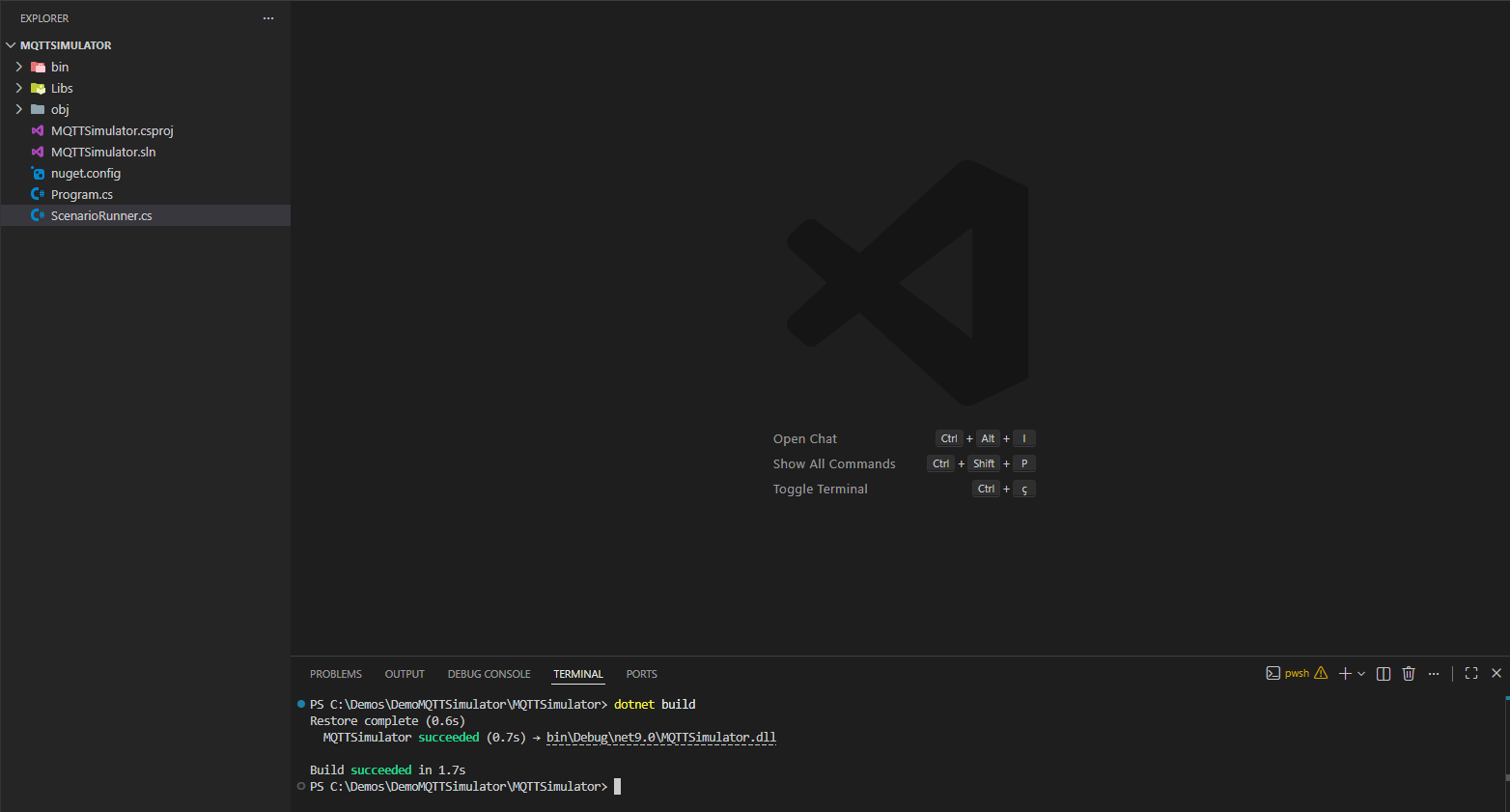Screen dimensions: 1510x812
Task: Open Explorer views and more actions ellipsis
Action: click(x=268, y=18)
